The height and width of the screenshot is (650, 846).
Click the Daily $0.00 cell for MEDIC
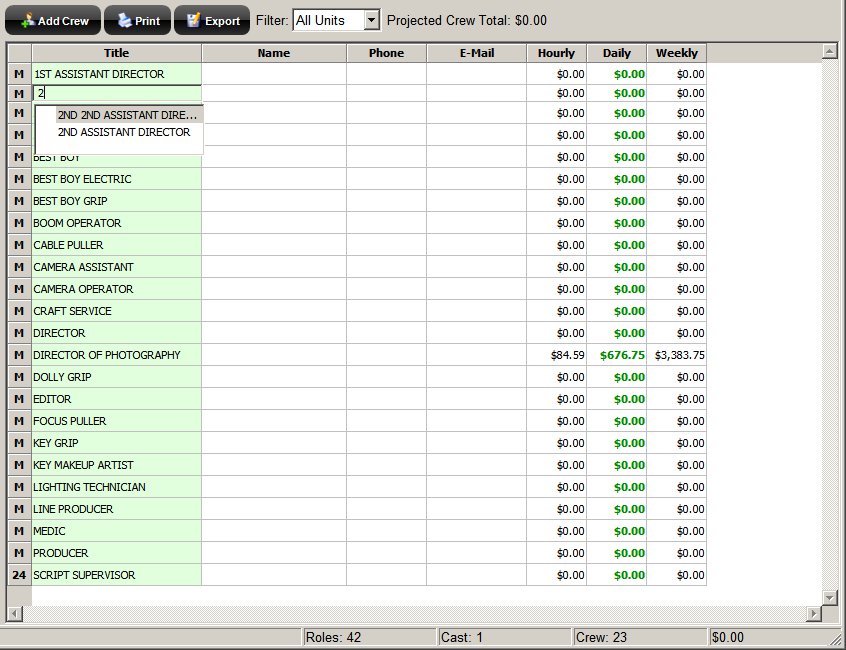617,531
